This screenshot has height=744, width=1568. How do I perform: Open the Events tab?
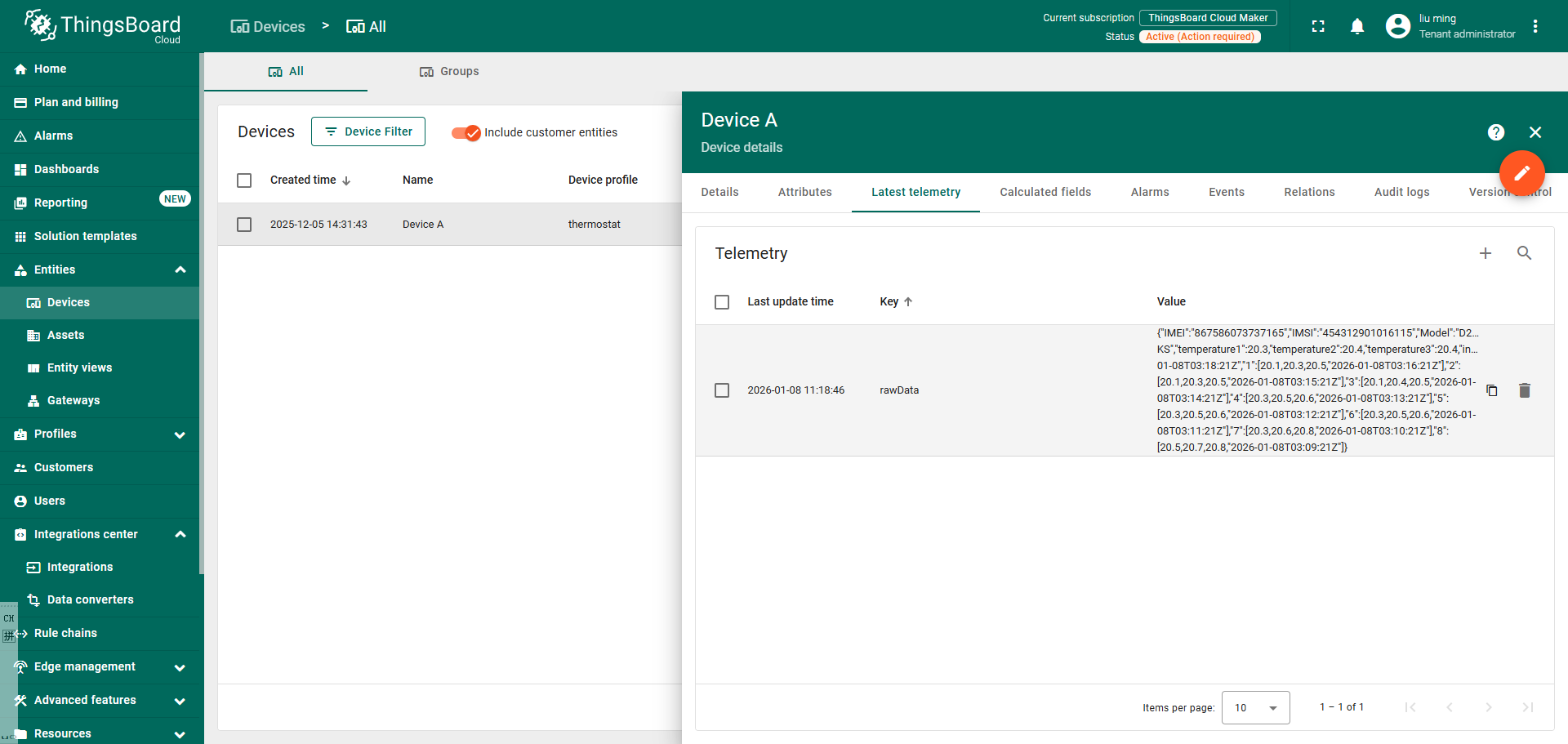1227,193
